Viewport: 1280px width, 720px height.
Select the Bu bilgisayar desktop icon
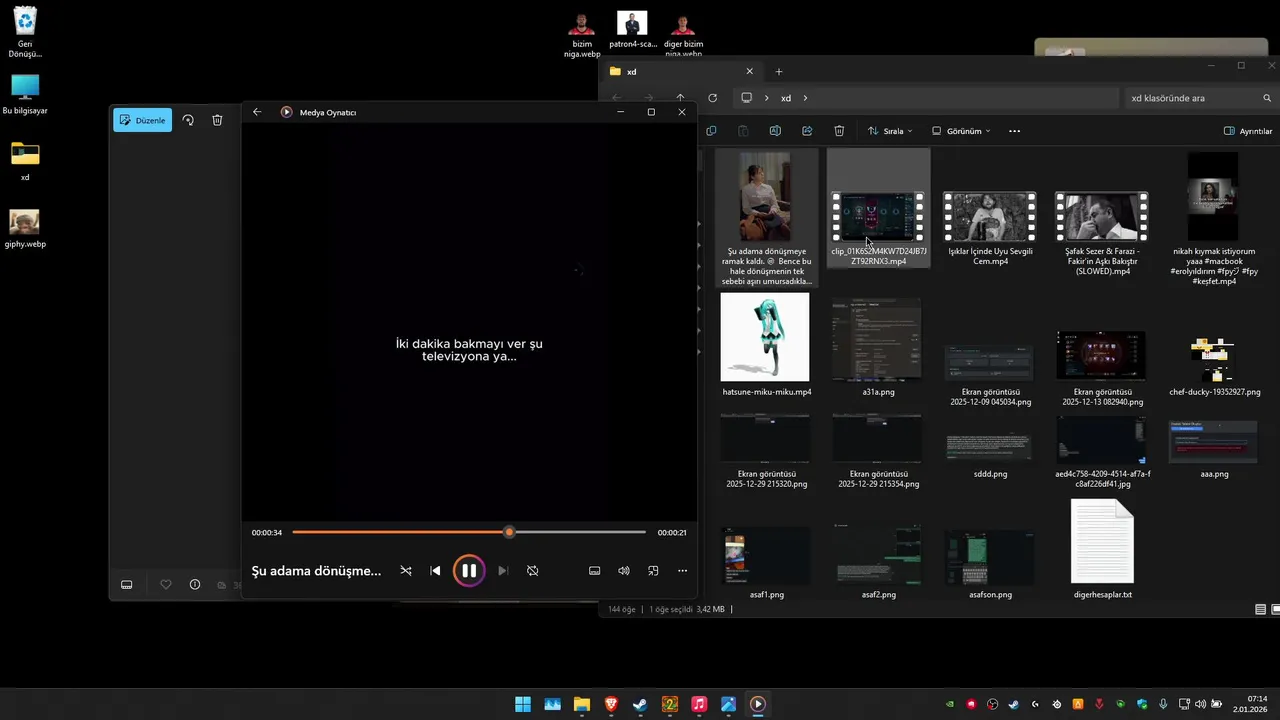(25, 95)
